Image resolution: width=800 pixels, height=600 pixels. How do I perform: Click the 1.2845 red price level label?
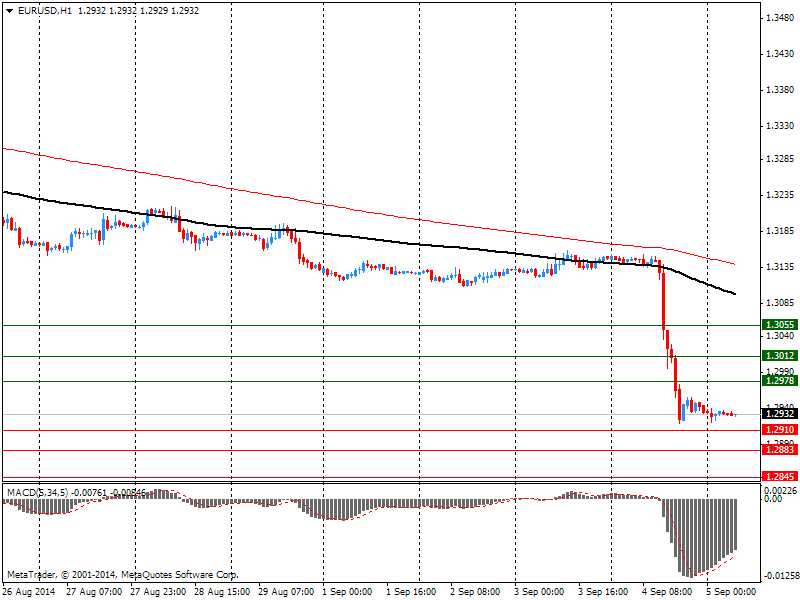coord(780,477)
